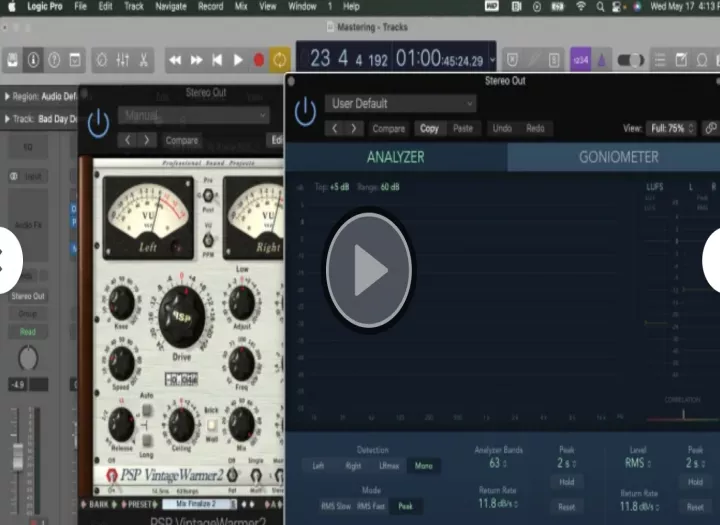Open the Loop Browser button

pos(702,60)
